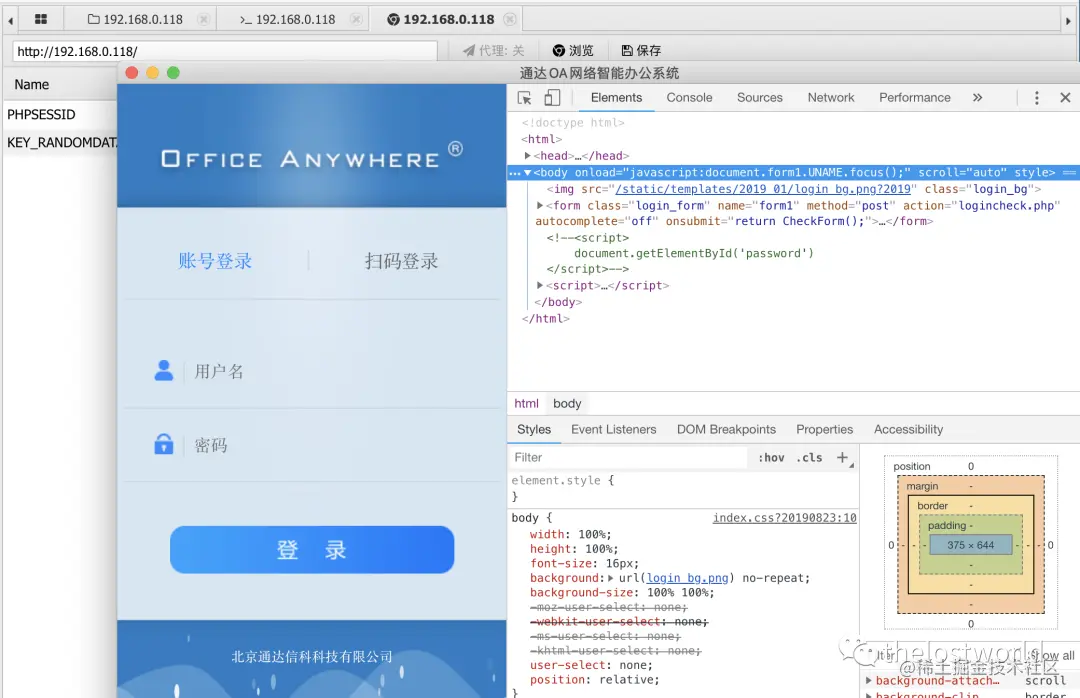Select the DOM Breakpoints sub-tab

click(x=726, y=429)
